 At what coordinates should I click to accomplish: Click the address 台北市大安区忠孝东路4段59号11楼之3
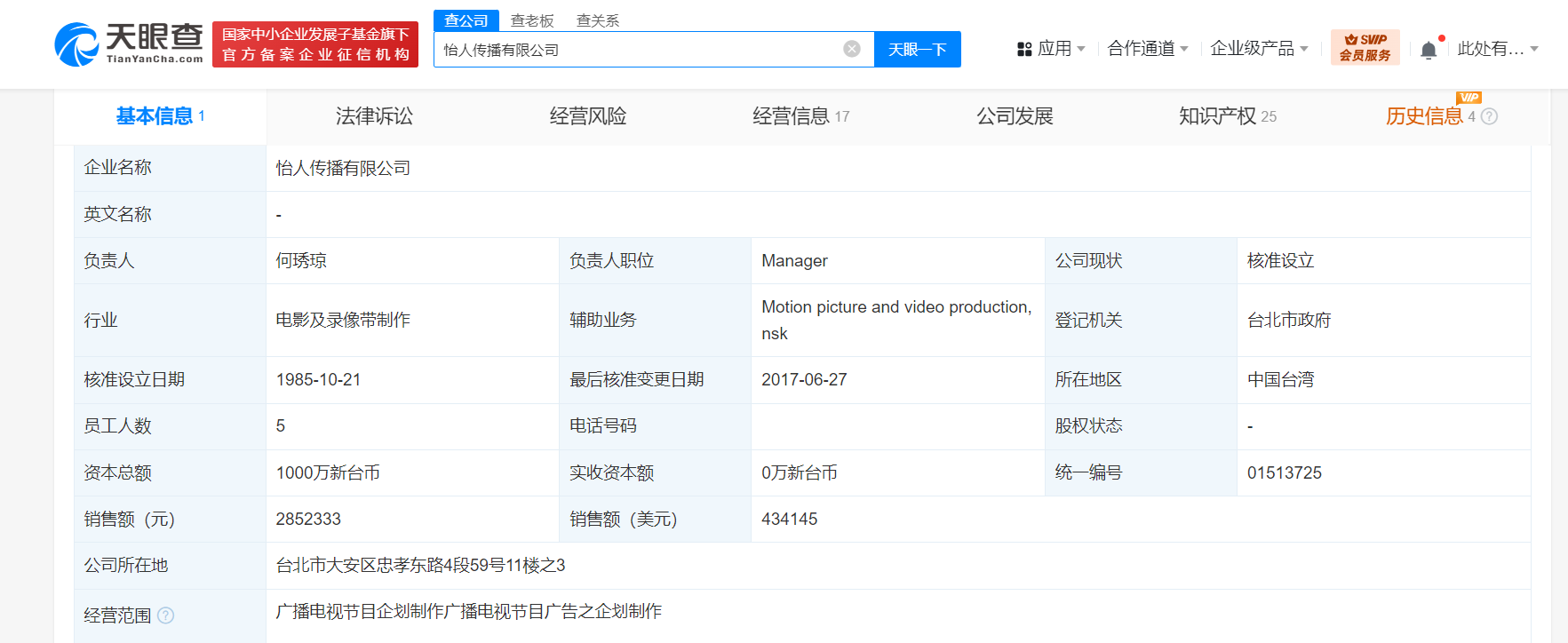point(420,565)
